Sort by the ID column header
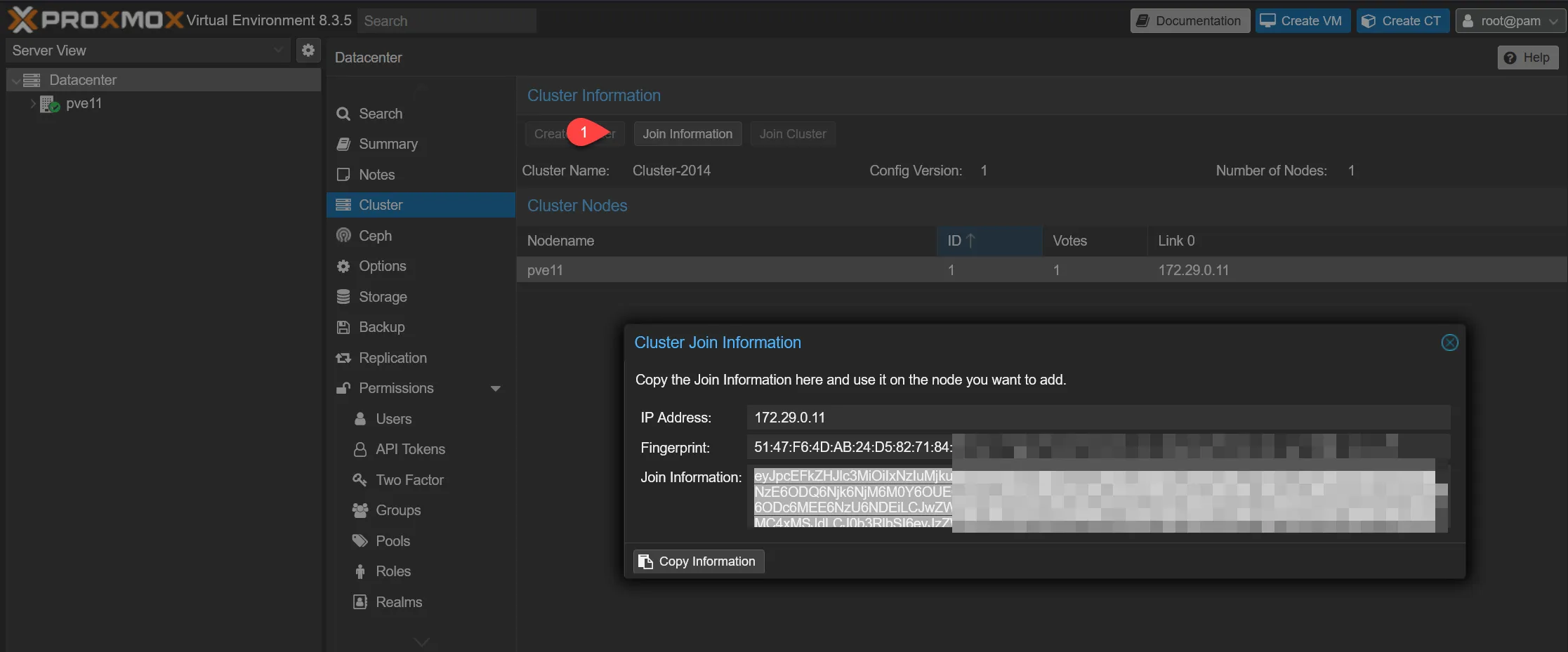This screenshot has width=1568, height=652. pyautogui.click(x=989, y=241)
